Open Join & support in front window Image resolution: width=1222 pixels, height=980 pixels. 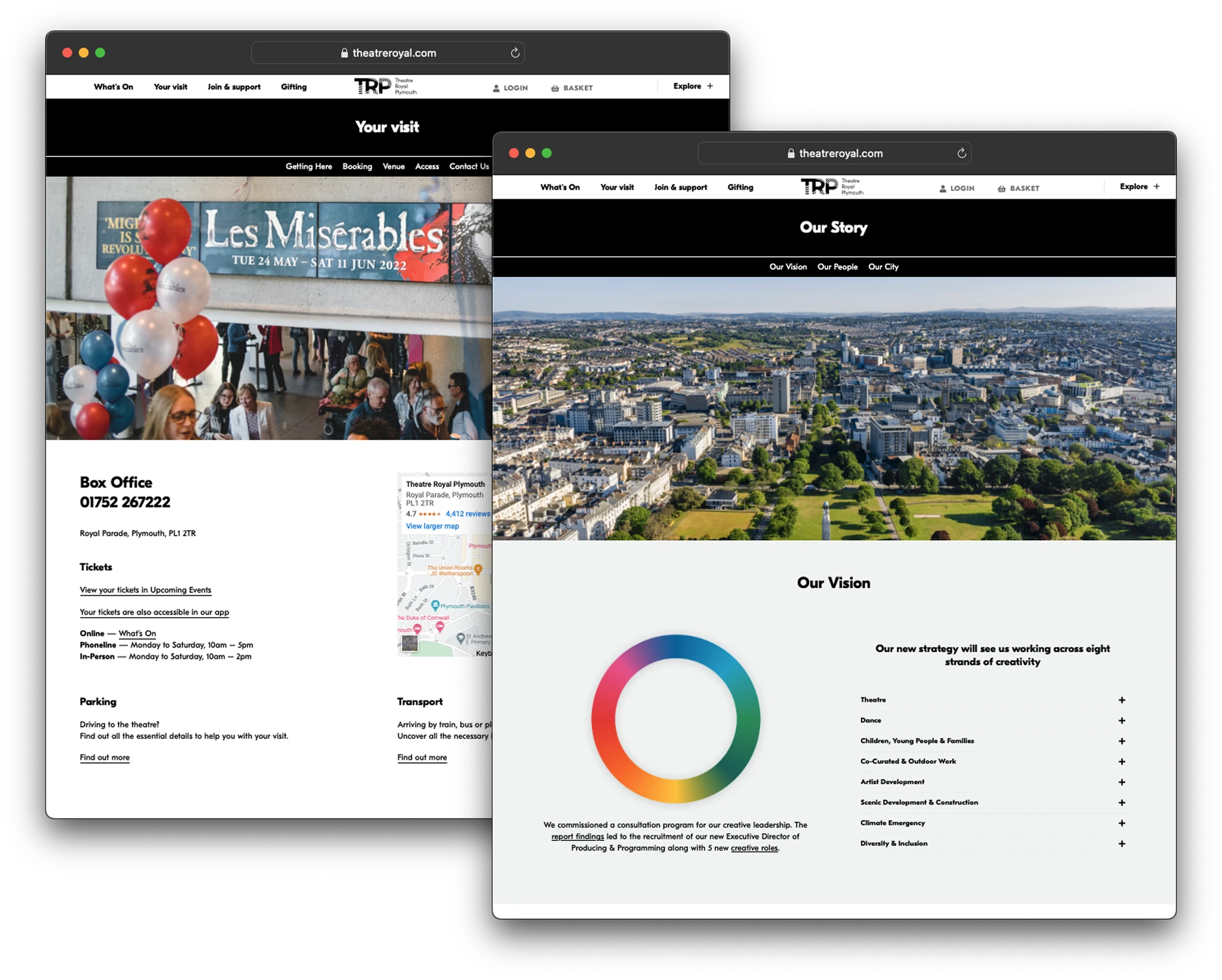click(680, 187)
